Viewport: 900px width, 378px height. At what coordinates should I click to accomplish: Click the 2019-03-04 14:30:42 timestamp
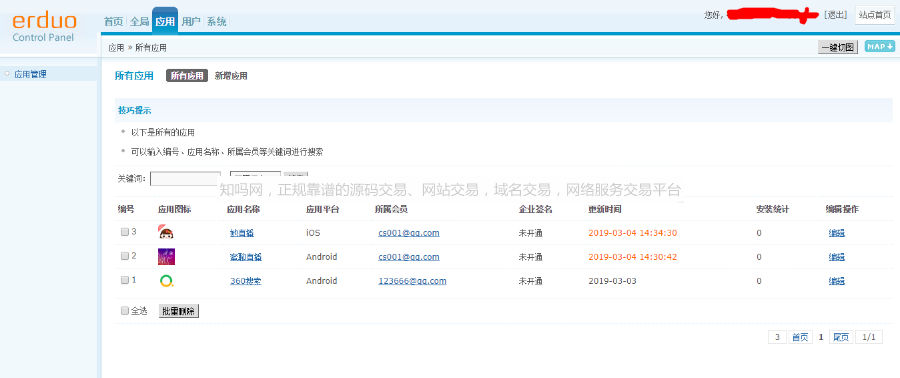click(x=633, y=257)
